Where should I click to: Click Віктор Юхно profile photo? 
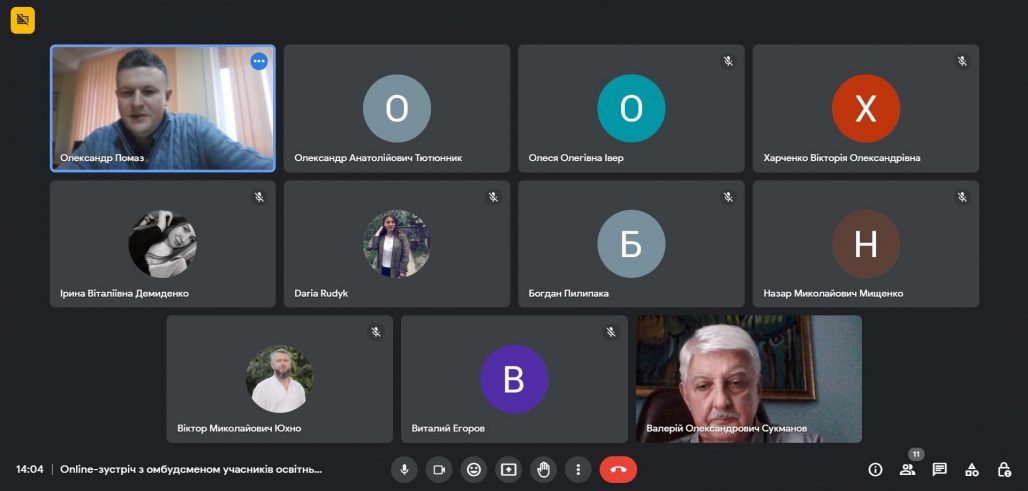(x=279, y=379)
